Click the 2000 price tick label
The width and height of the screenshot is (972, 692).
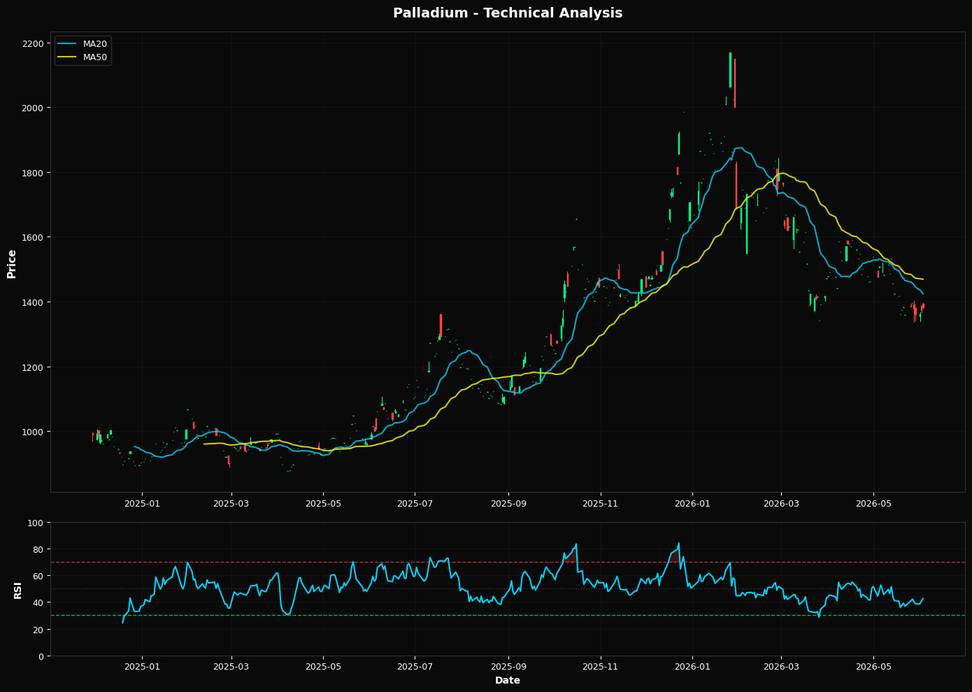coord(32,108)
